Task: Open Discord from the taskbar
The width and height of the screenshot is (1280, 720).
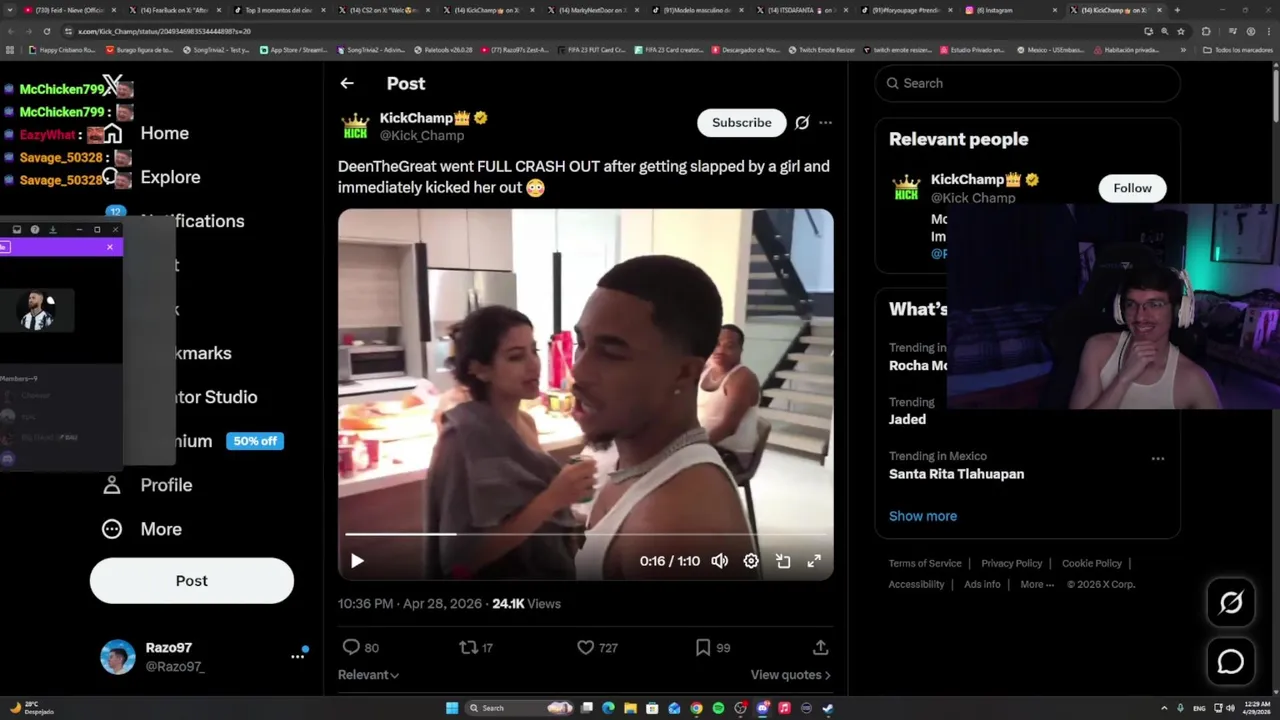Action: pos(763,708)
